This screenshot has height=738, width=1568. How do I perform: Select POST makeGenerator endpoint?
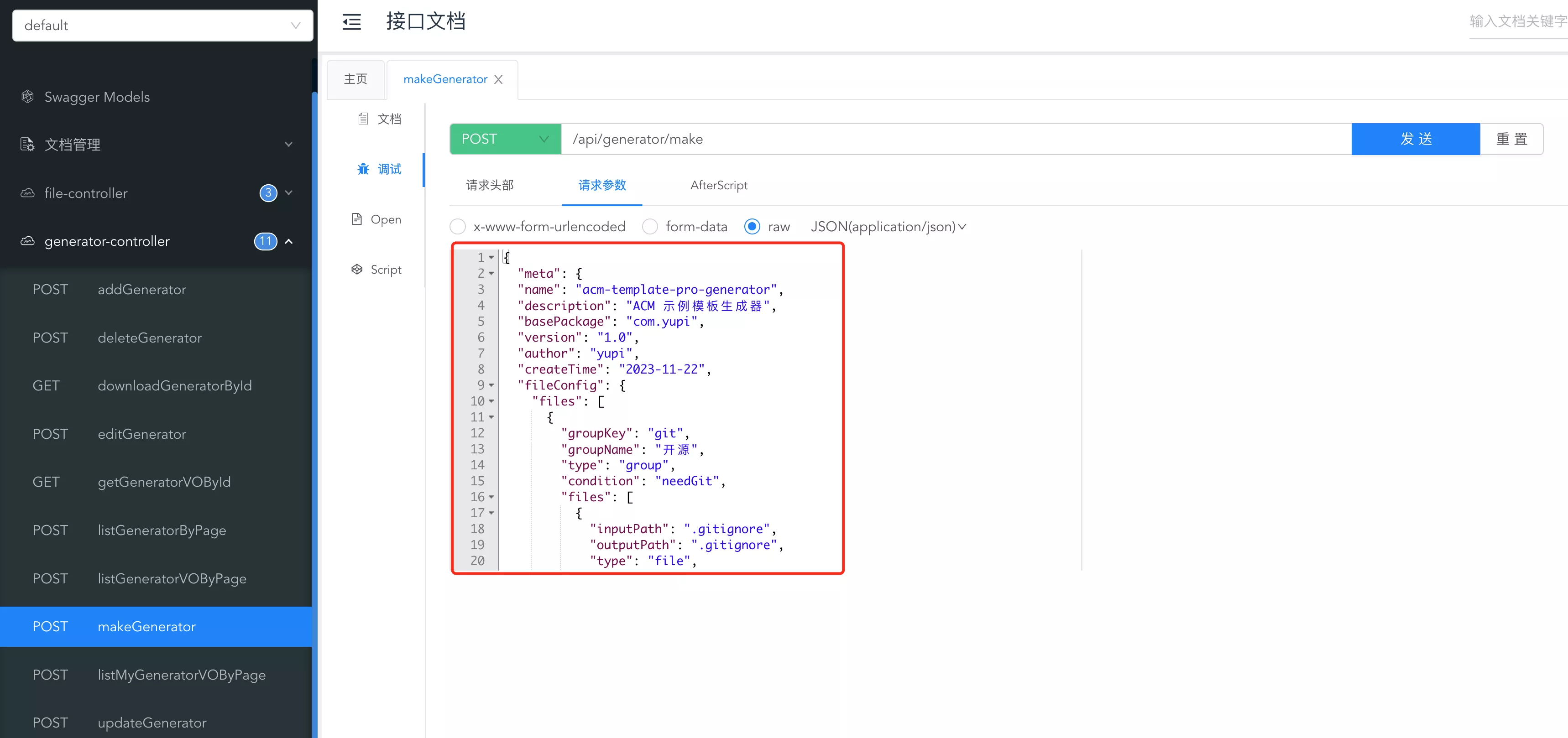[156, 626]
